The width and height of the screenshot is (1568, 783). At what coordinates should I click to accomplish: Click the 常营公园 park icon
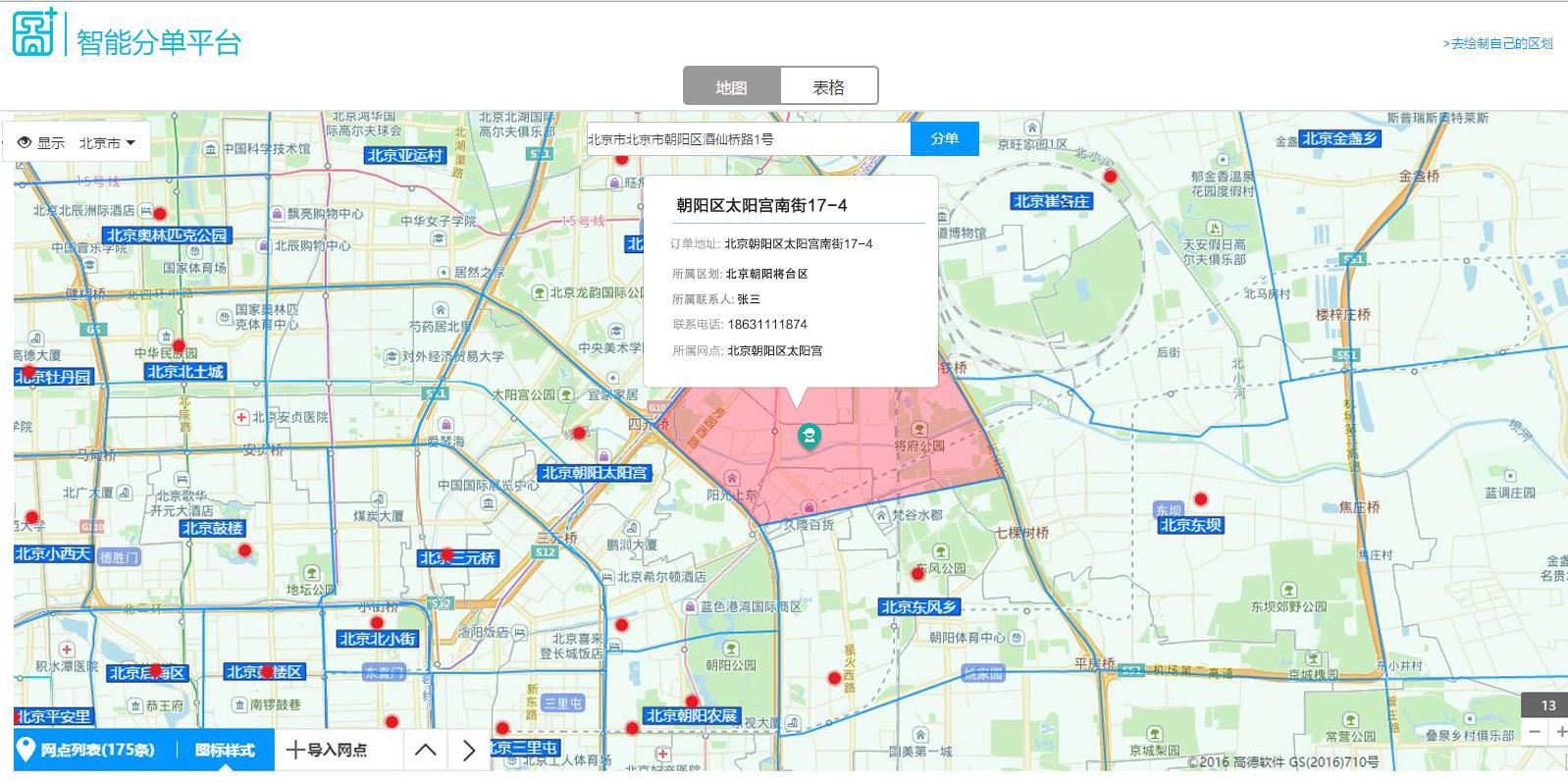(x=1351, y=719)
